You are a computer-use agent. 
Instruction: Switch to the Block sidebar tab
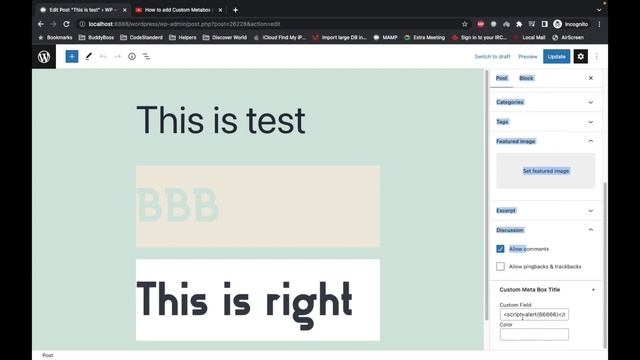[526, 78]
